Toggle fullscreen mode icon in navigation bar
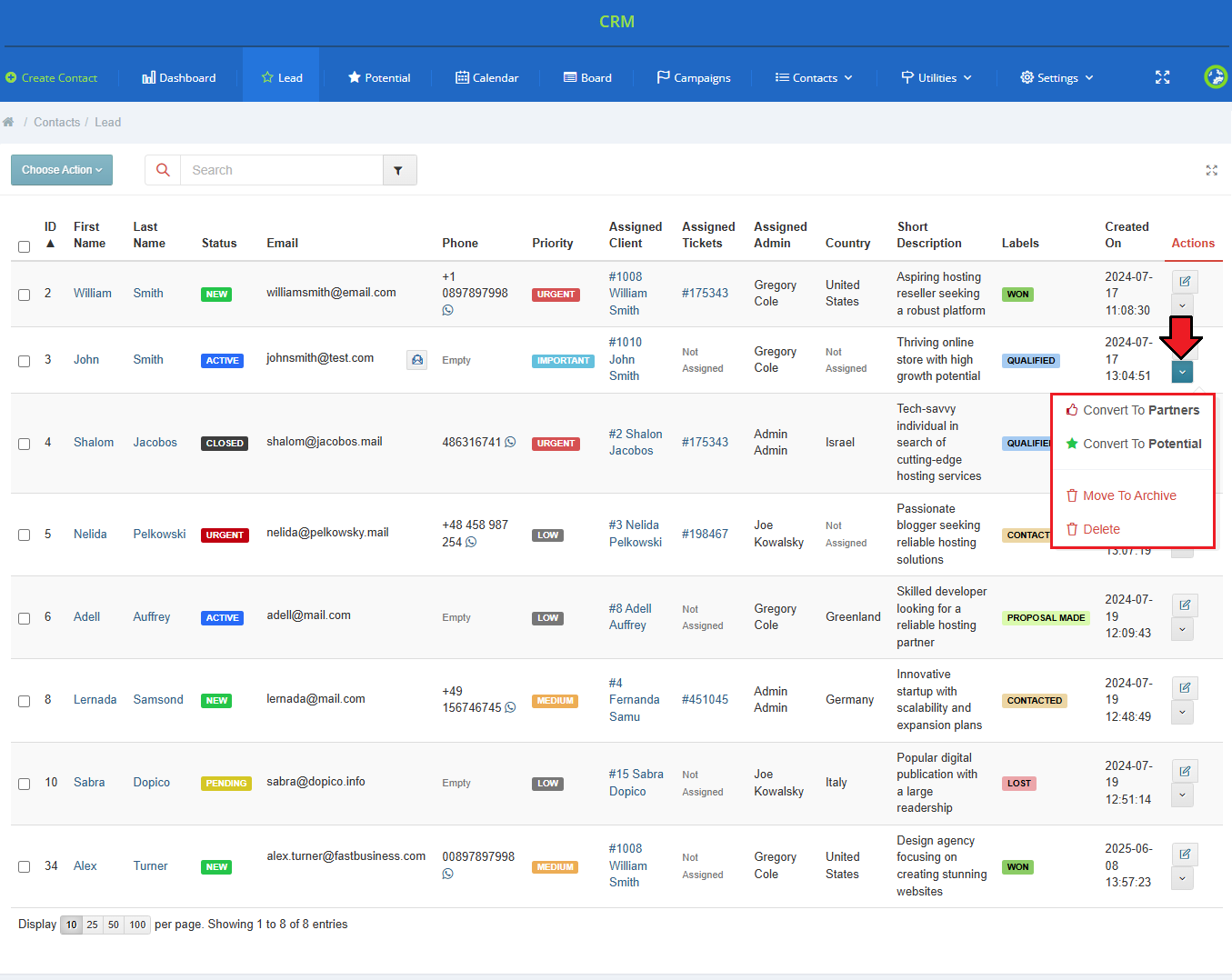 [x=1162, y=77]
